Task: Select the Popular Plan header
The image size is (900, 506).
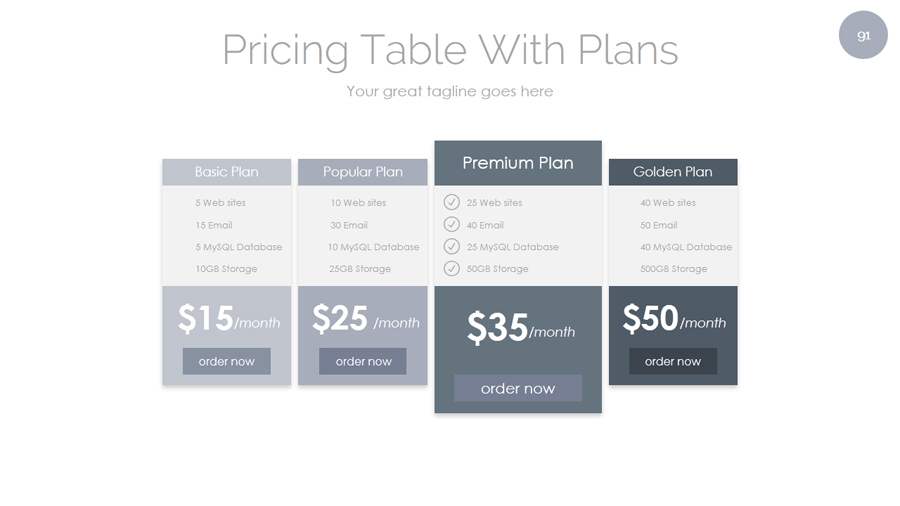Action: tap(363, 172)
